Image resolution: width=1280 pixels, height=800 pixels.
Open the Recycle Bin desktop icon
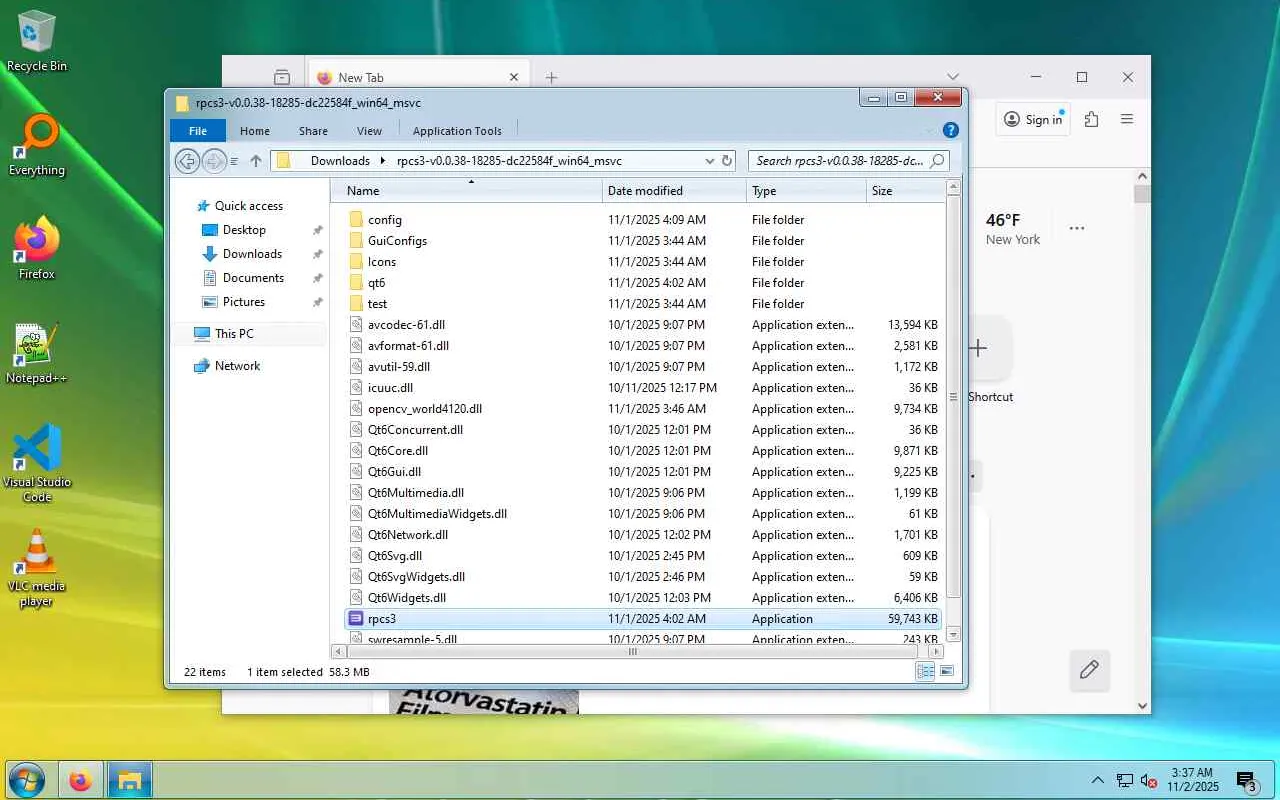coord(37,41)
